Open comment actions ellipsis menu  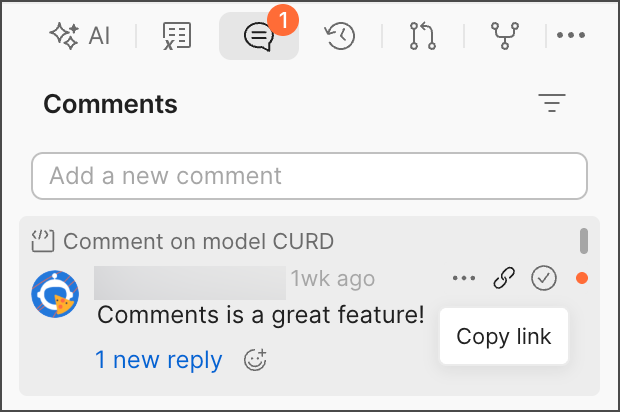(x=464, y=279)
